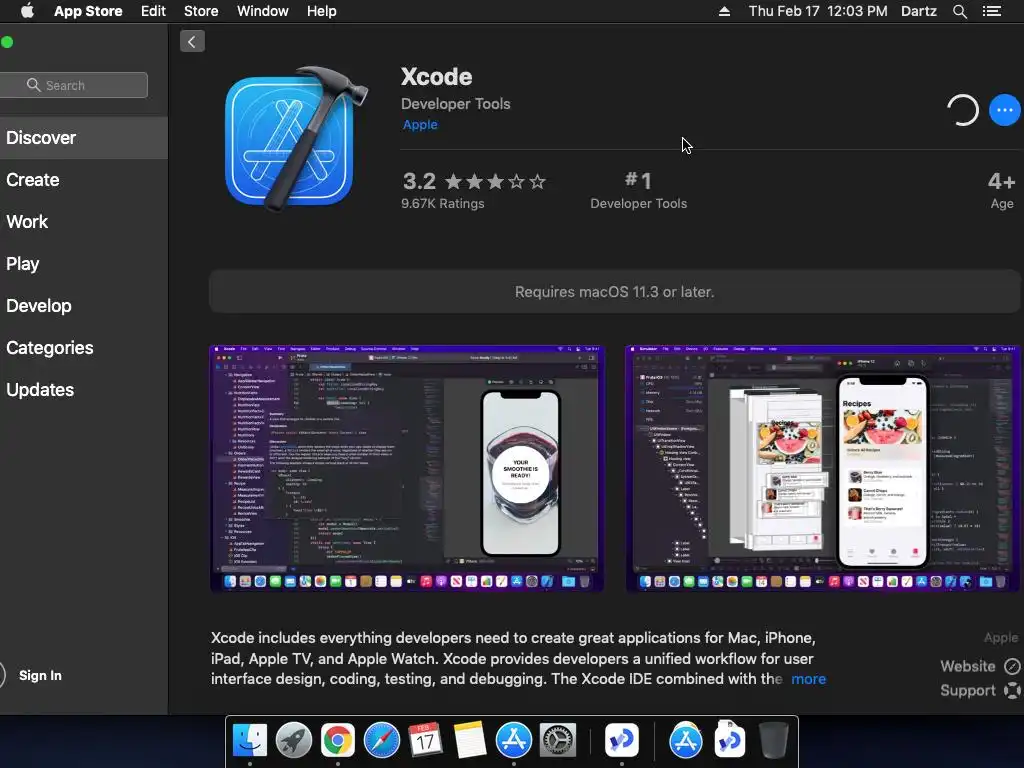Select Develop in the sidebar
Viewport: 1024px width, 768px height.
tap(84, 306)
